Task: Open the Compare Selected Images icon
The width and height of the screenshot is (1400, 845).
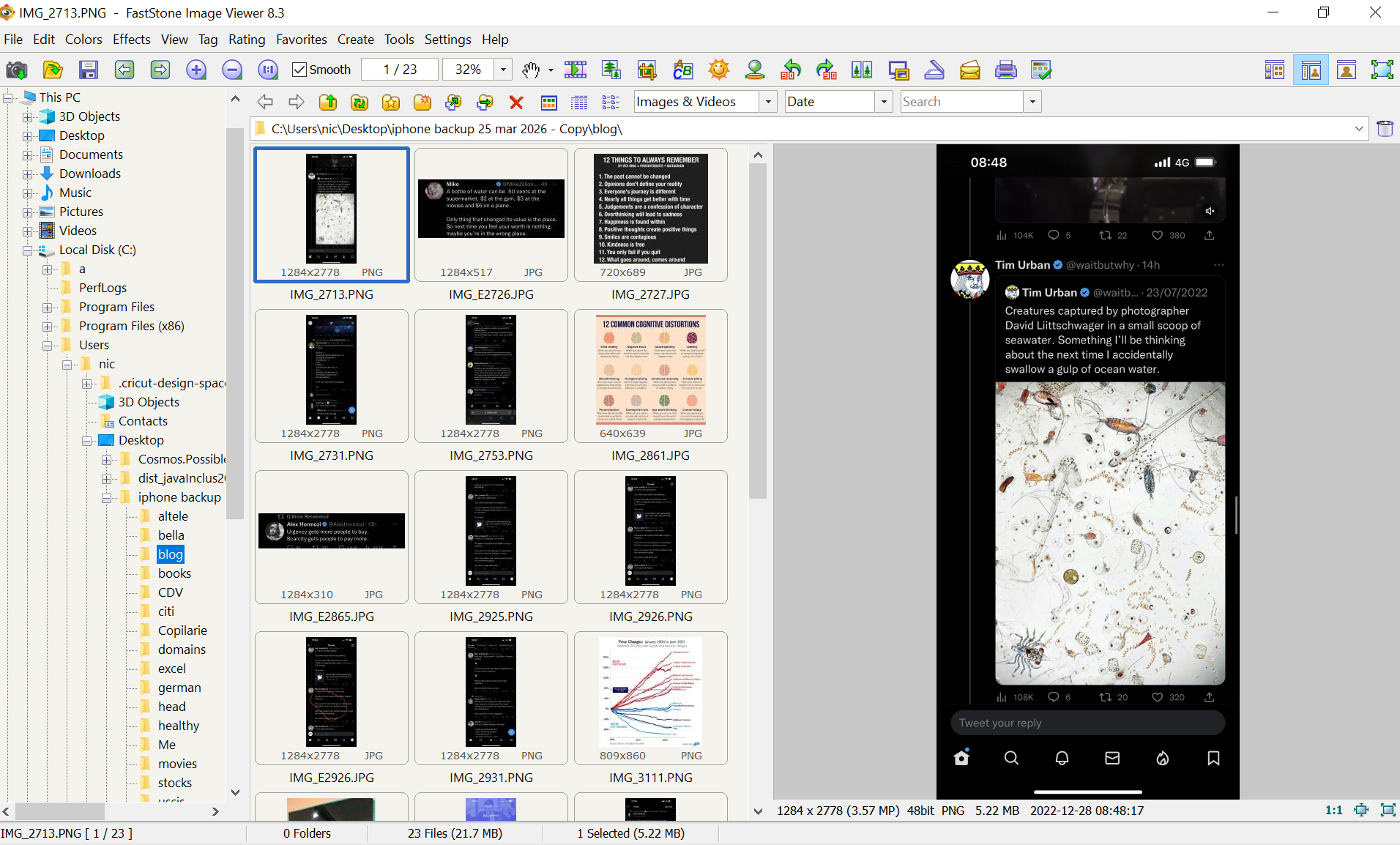Action: point(862,70)
